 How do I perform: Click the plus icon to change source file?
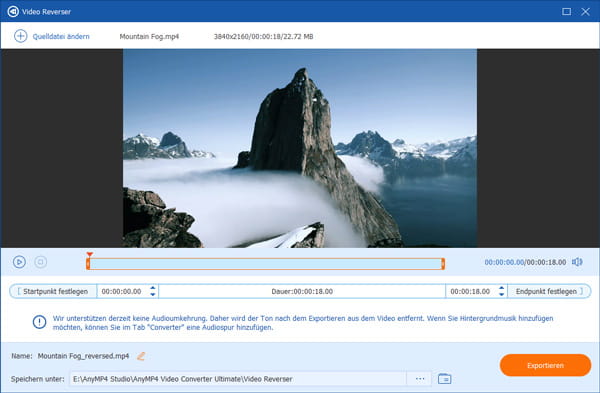[x=20, y=36]
